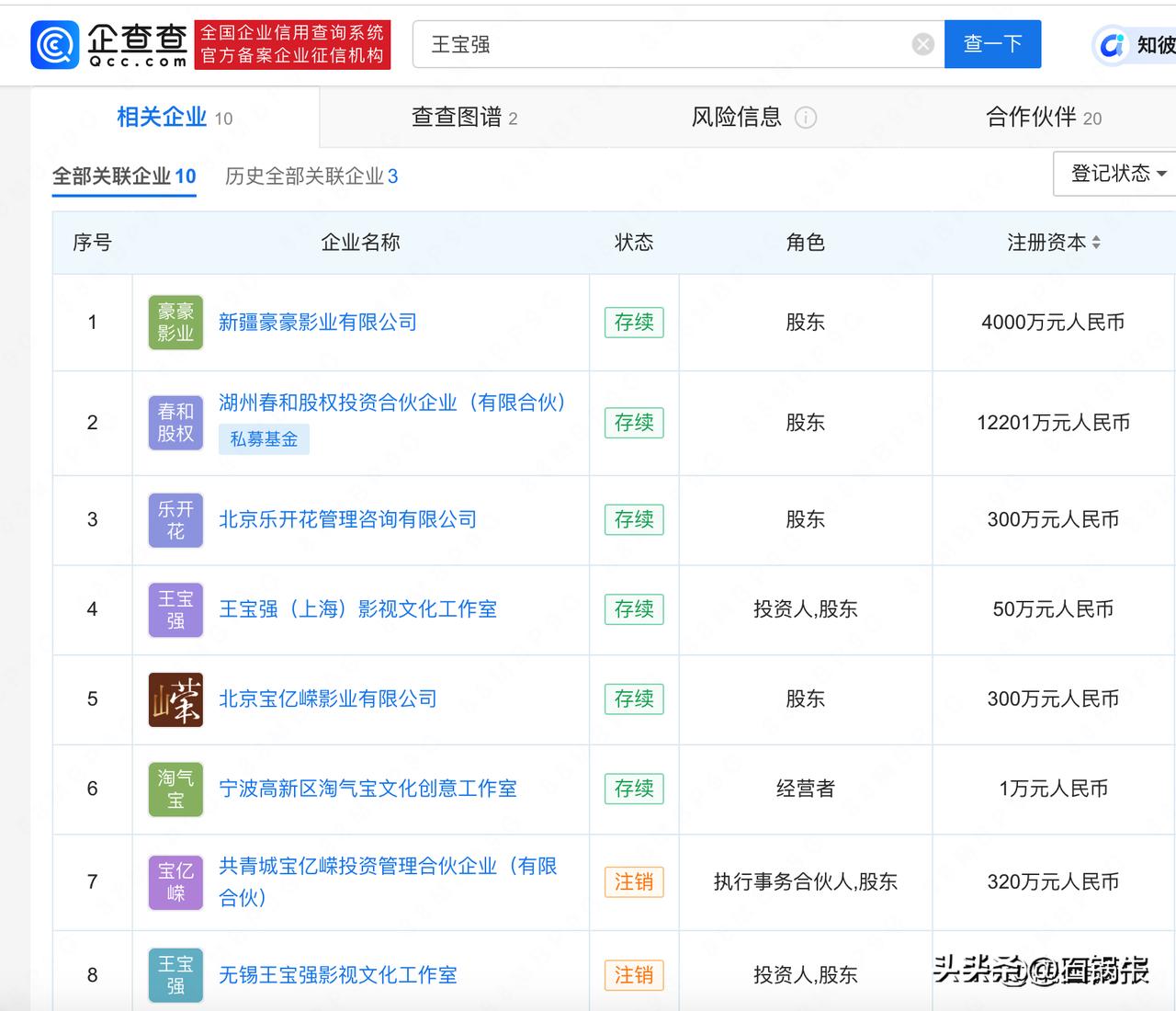The width and height of the screenshot is (1176, 1011).
Task: Click the 状态 column header
Action: 634,243
